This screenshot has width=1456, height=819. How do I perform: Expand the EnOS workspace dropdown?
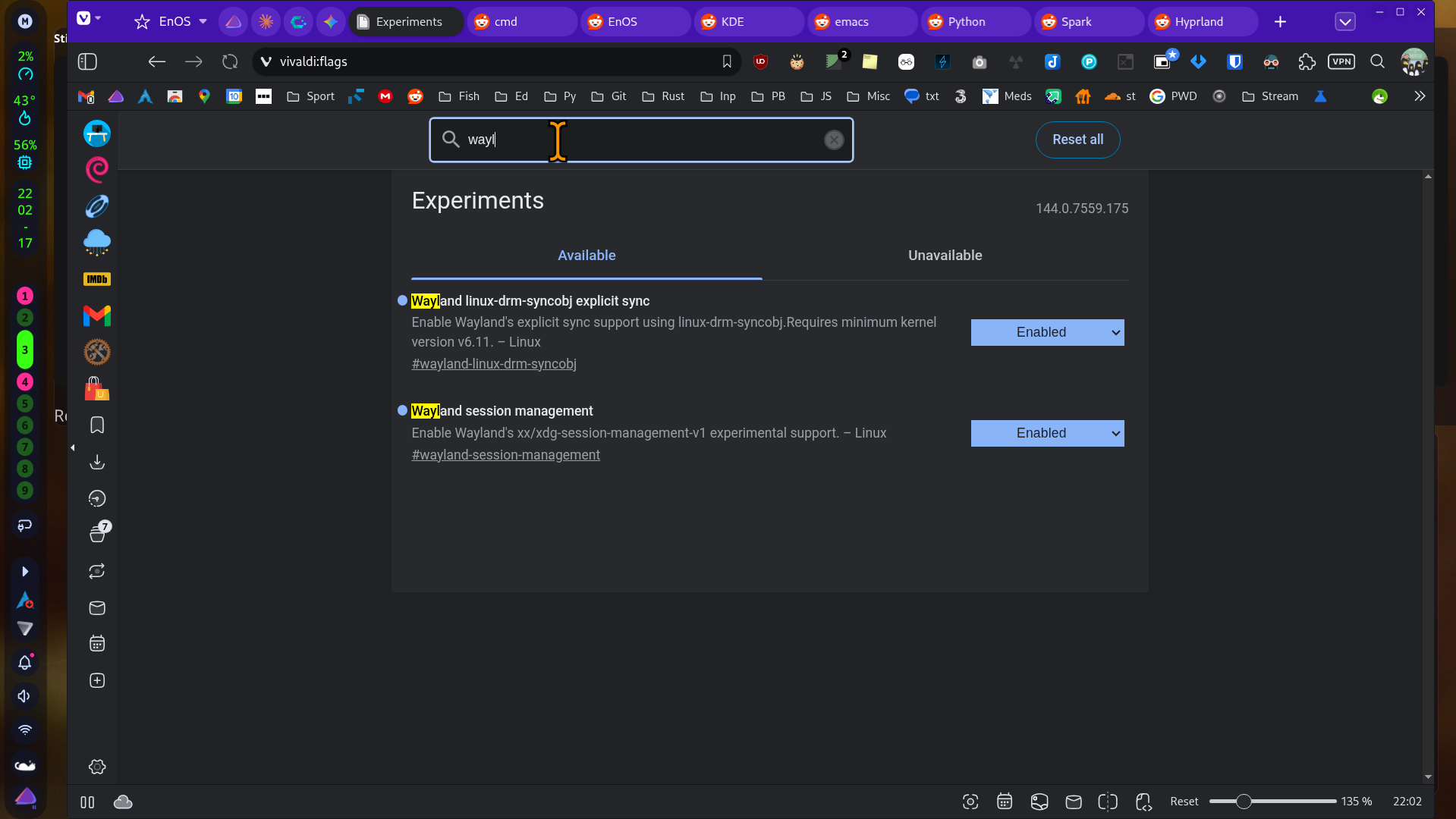(x=203, y=22)
